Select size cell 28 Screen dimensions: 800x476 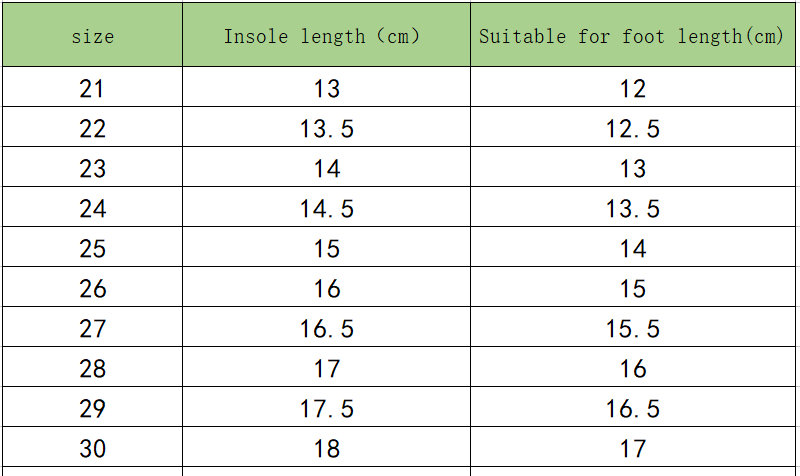[x=92, y=369]
